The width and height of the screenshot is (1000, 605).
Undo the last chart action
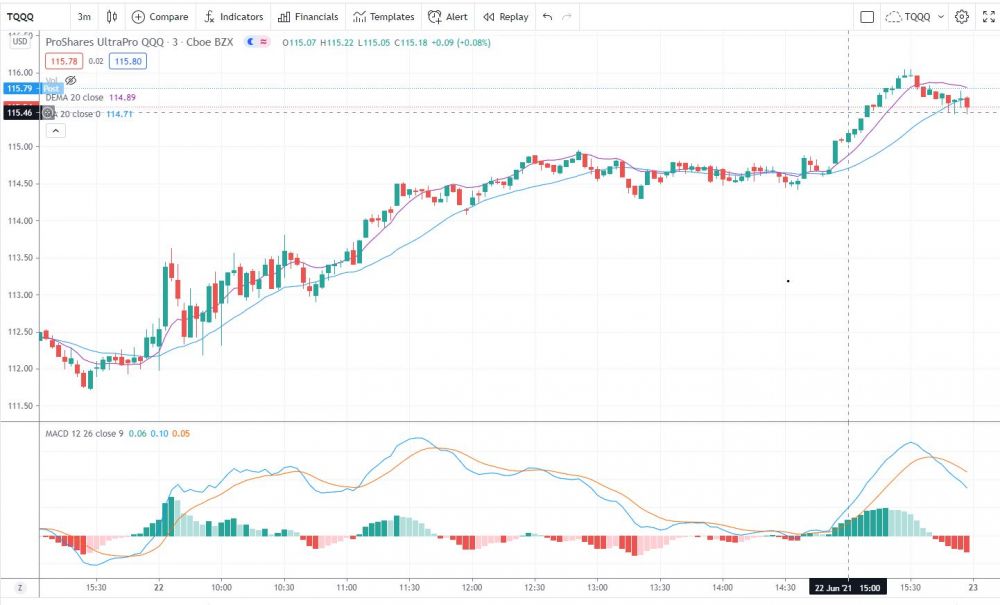click(547, 17)
